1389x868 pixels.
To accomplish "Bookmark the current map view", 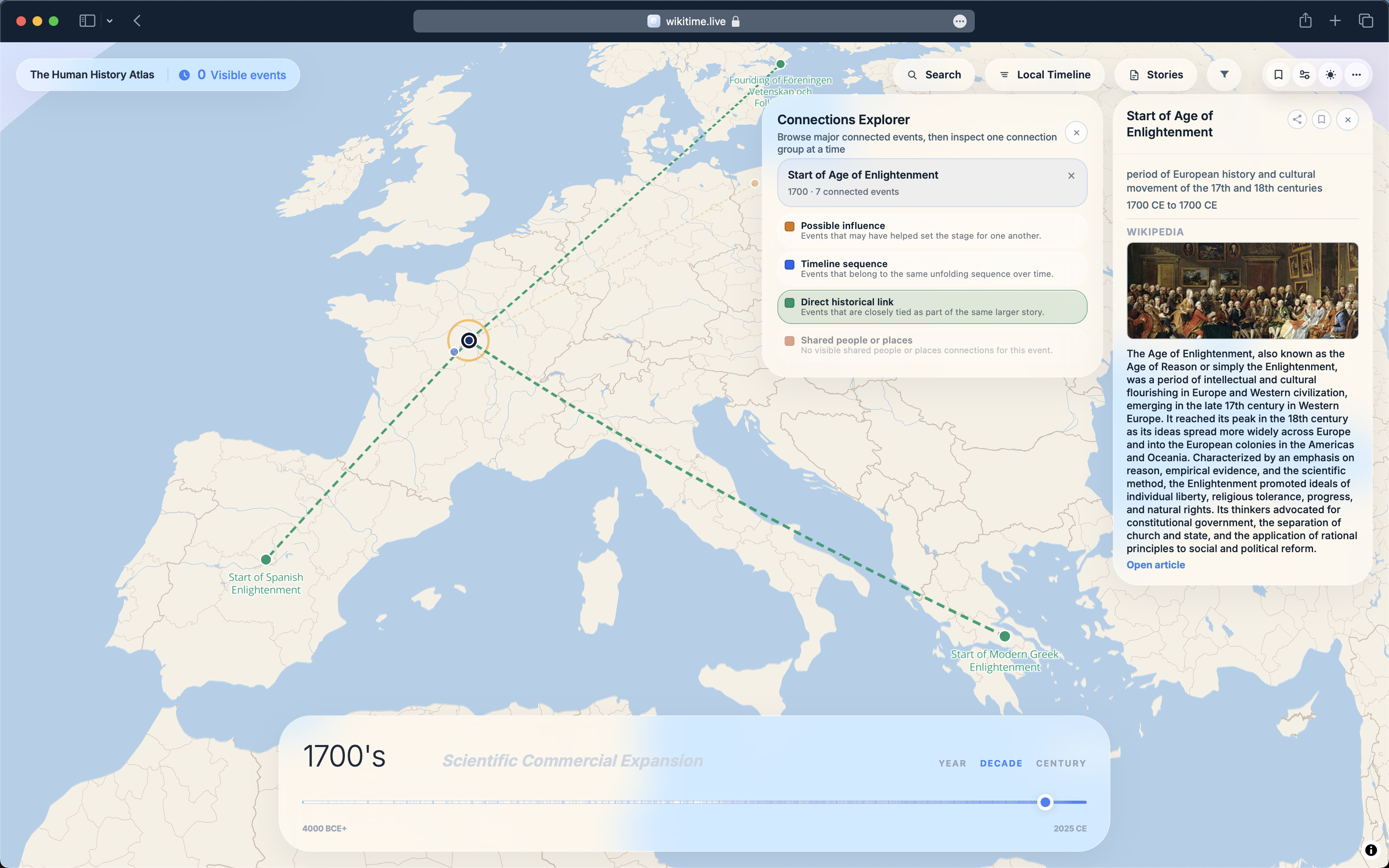I will pos(1278,74).
